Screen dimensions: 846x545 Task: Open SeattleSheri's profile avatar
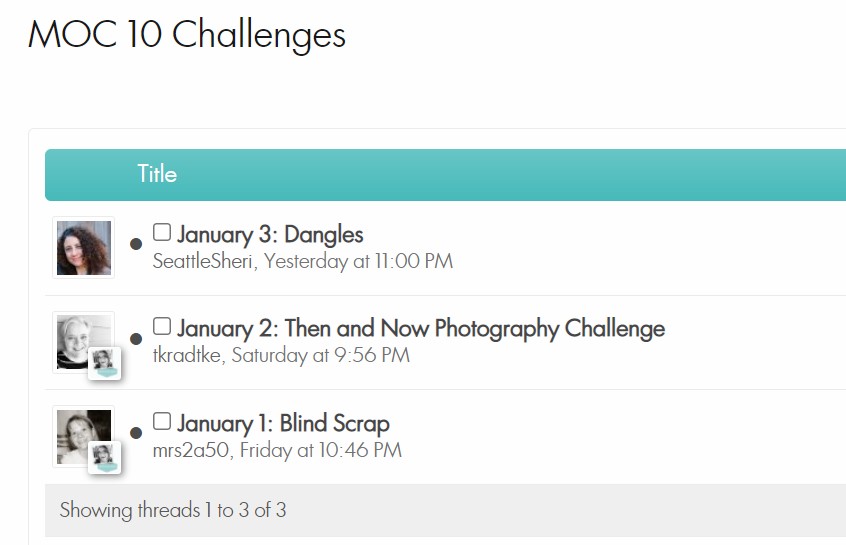(x=84, y=248)
